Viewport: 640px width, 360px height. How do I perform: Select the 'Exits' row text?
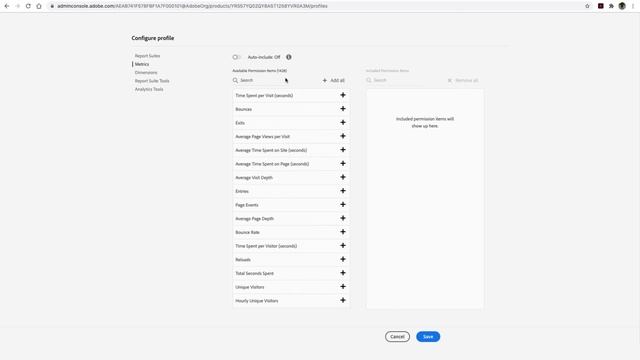point(240,123)
